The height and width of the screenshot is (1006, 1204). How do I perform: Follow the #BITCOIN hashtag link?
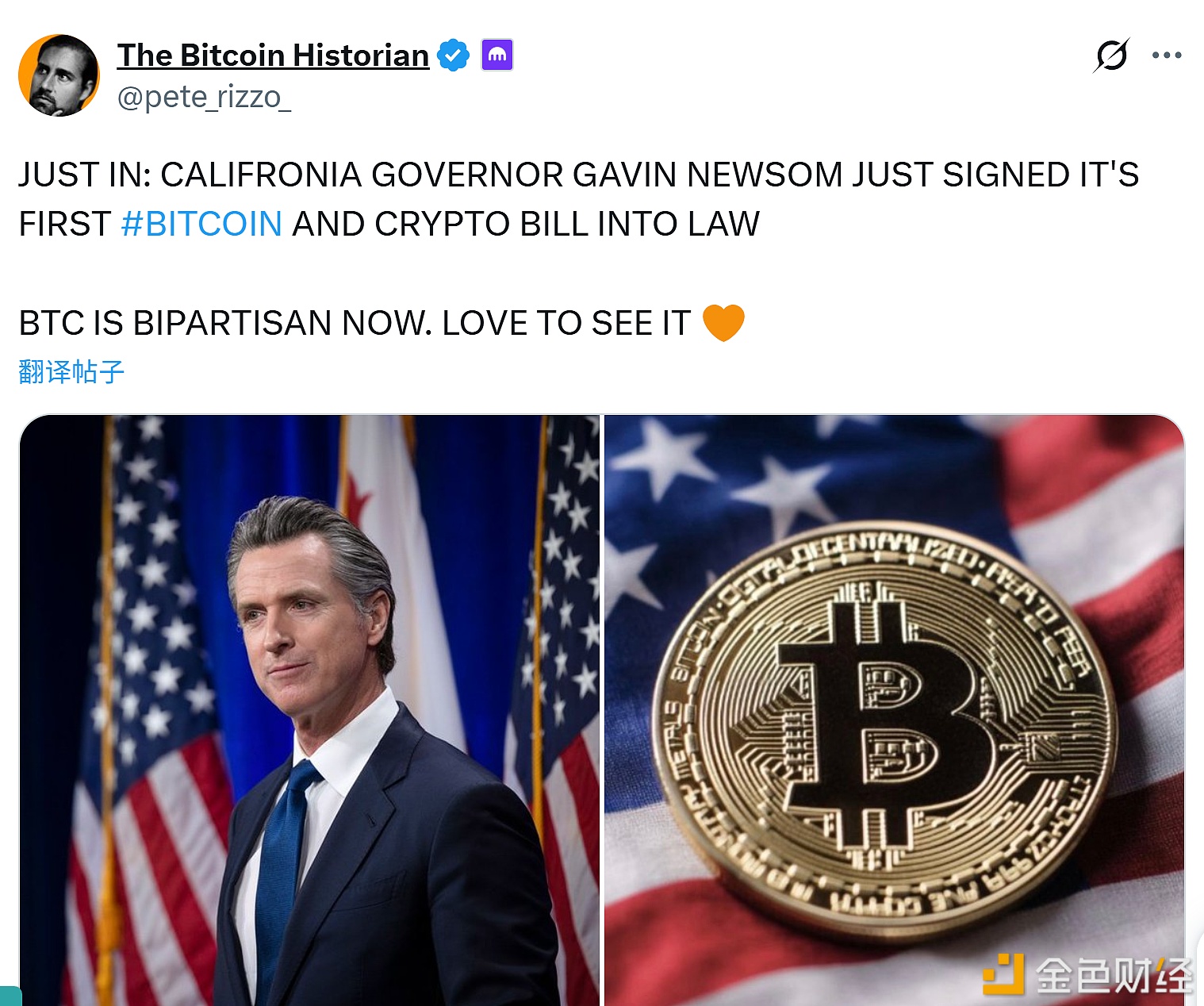(x=201, y=224)
